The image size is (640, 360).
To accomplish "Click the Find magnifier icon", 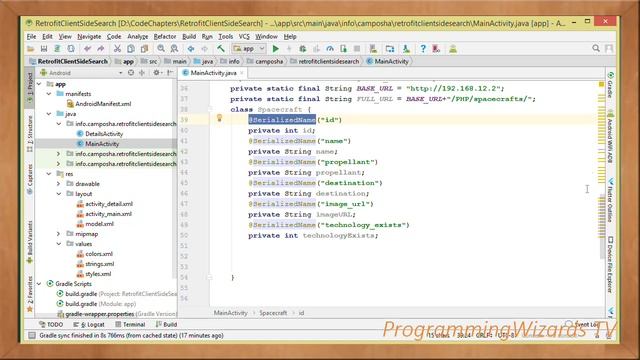I will (x=161, y=49).
